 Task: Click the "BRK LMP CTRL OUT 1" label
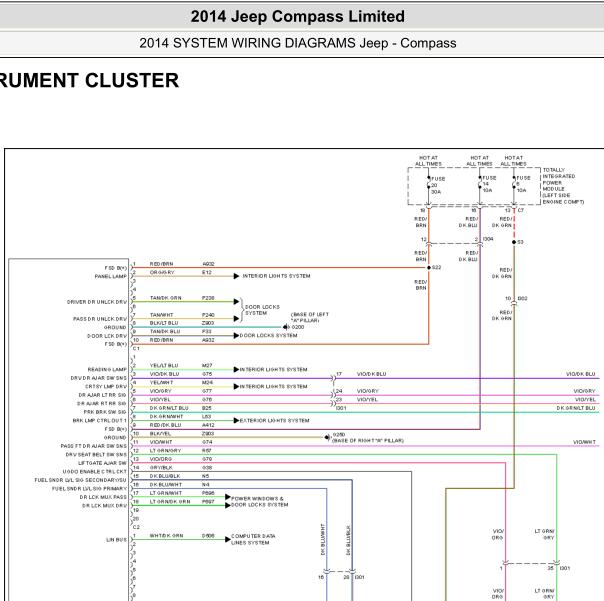(99, 420)
